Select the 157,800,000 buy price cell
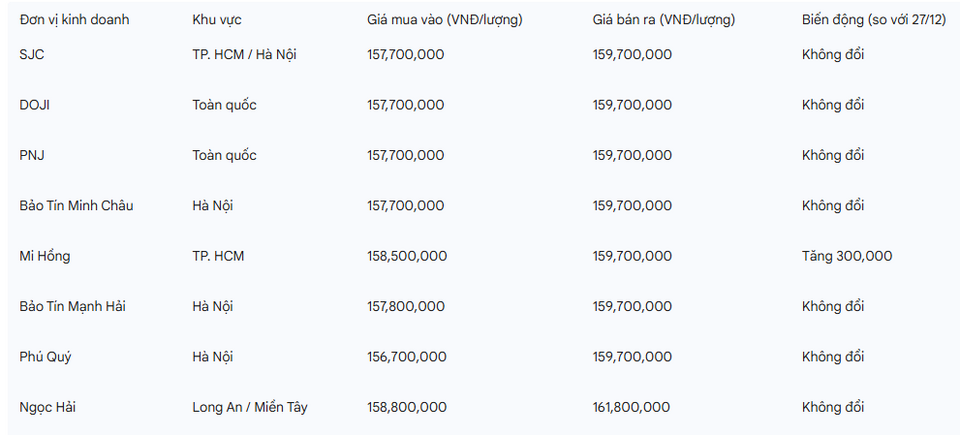960x435 pixels. pyautogui.click(x=406, y=306)
